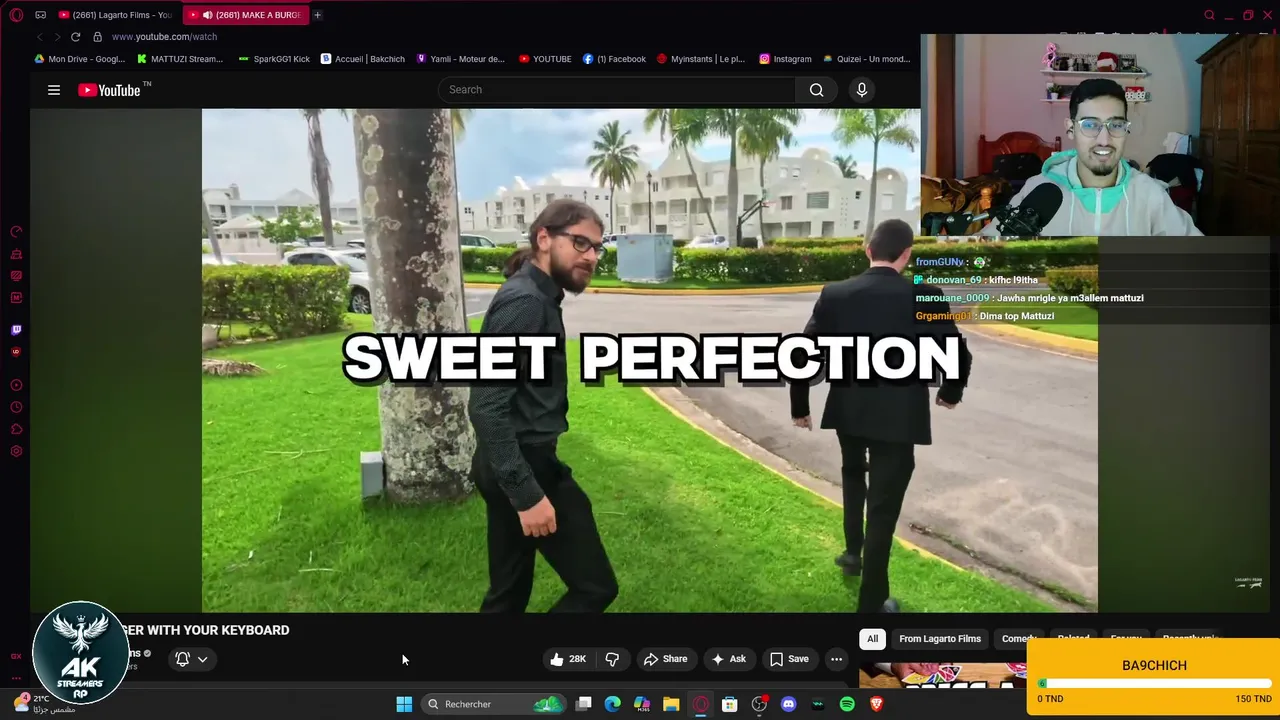Open the weather widget showing 21°C
The width and height of the screenshot is (1280, 720).
(x=45, y=704)
